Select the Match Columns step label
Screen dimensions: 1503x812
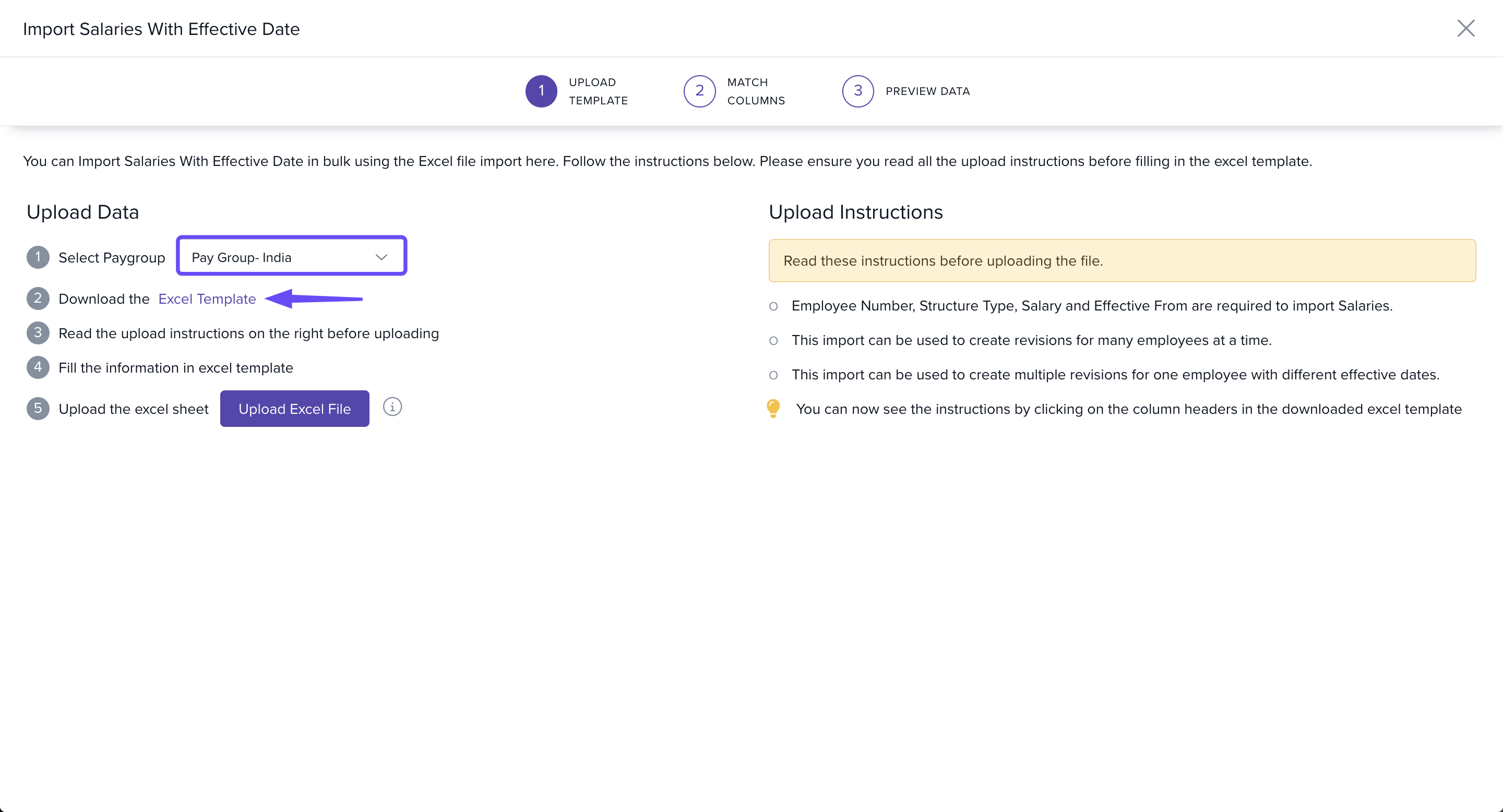tap(756, 91)
